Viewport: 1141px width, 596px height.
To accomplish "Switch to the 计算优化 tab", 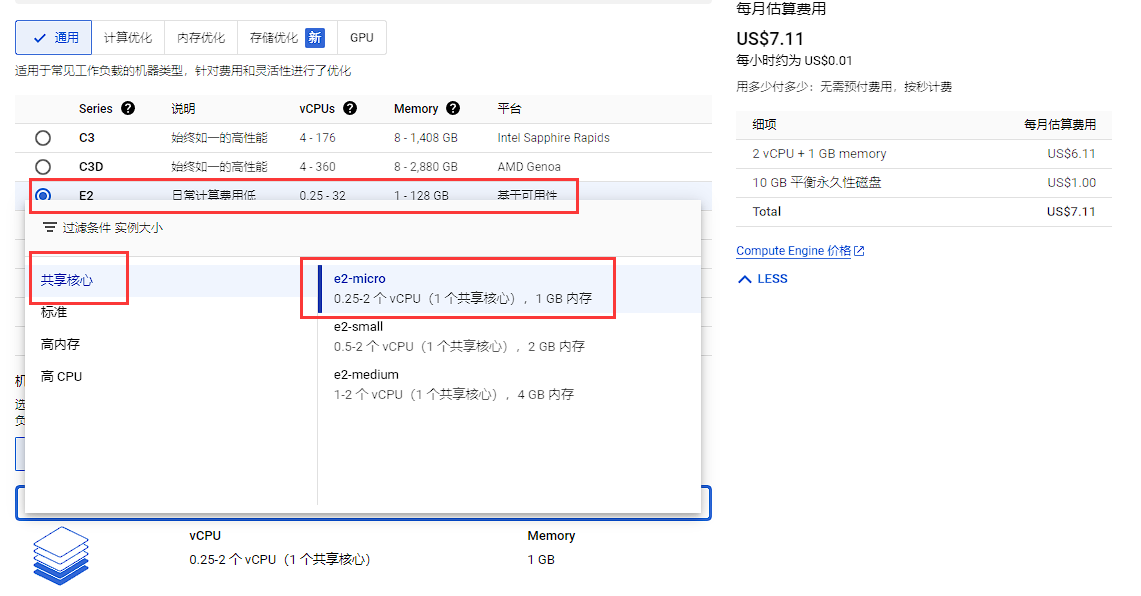I will pos(128,38).
